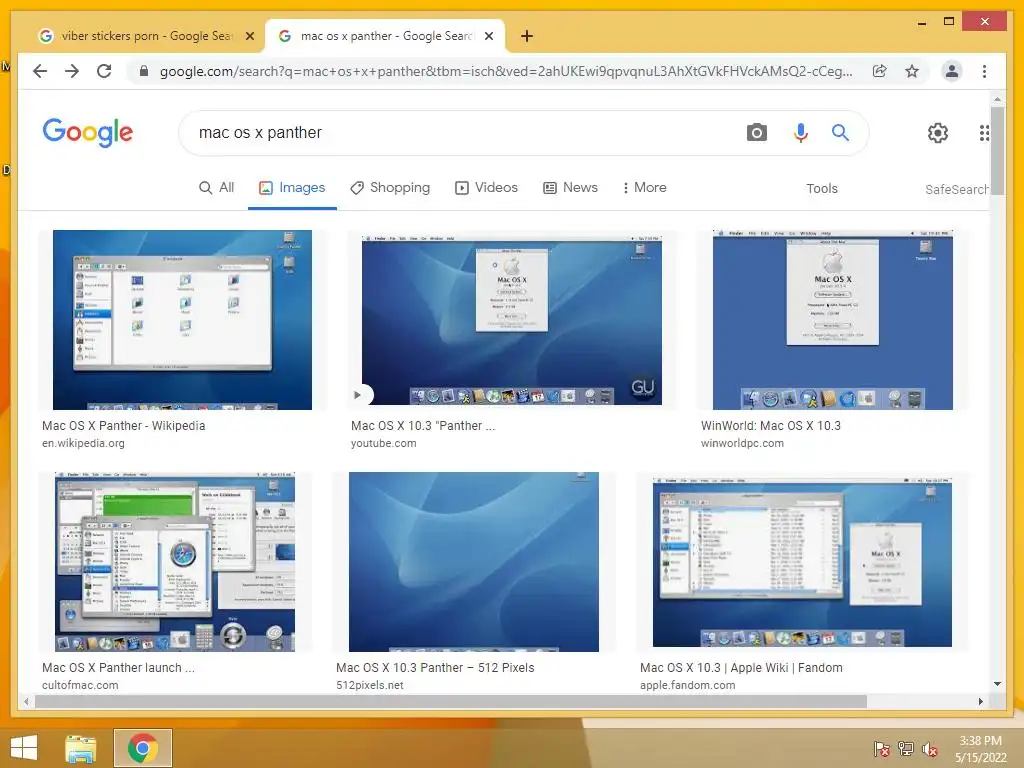Open the YouTube Mac OS X 10.3 thumbnail
This screenshot has width=1024, height=768.
pyautogui.click(x=511, y=320)
